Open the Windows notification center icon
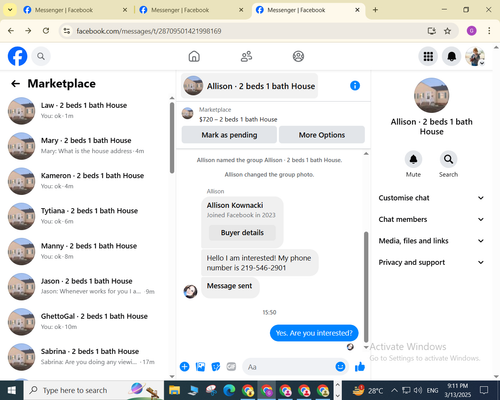This screenshot has width=500, height=400. coord(484,390)
